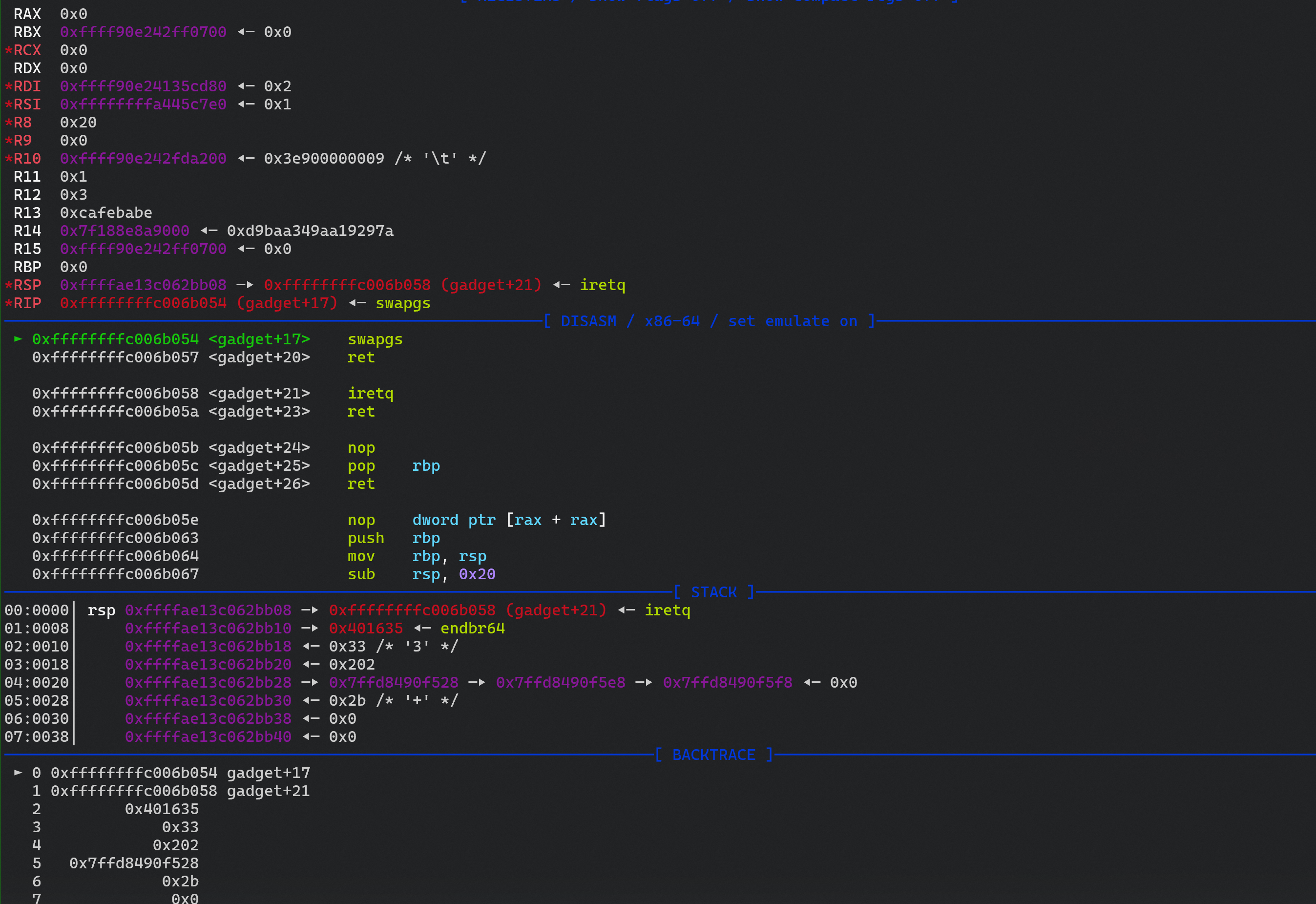Click nop dword ptr [rax + rax] line
Screen dimensions: 1316x904
coord(477,521)
